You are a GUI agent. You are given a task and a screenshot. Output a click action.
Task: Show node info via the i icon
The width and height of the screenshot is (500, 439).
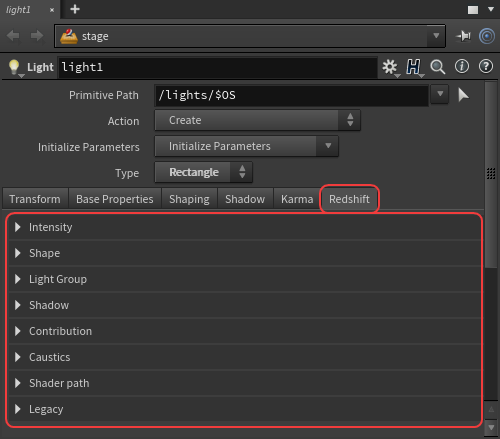tap(462, 66)
